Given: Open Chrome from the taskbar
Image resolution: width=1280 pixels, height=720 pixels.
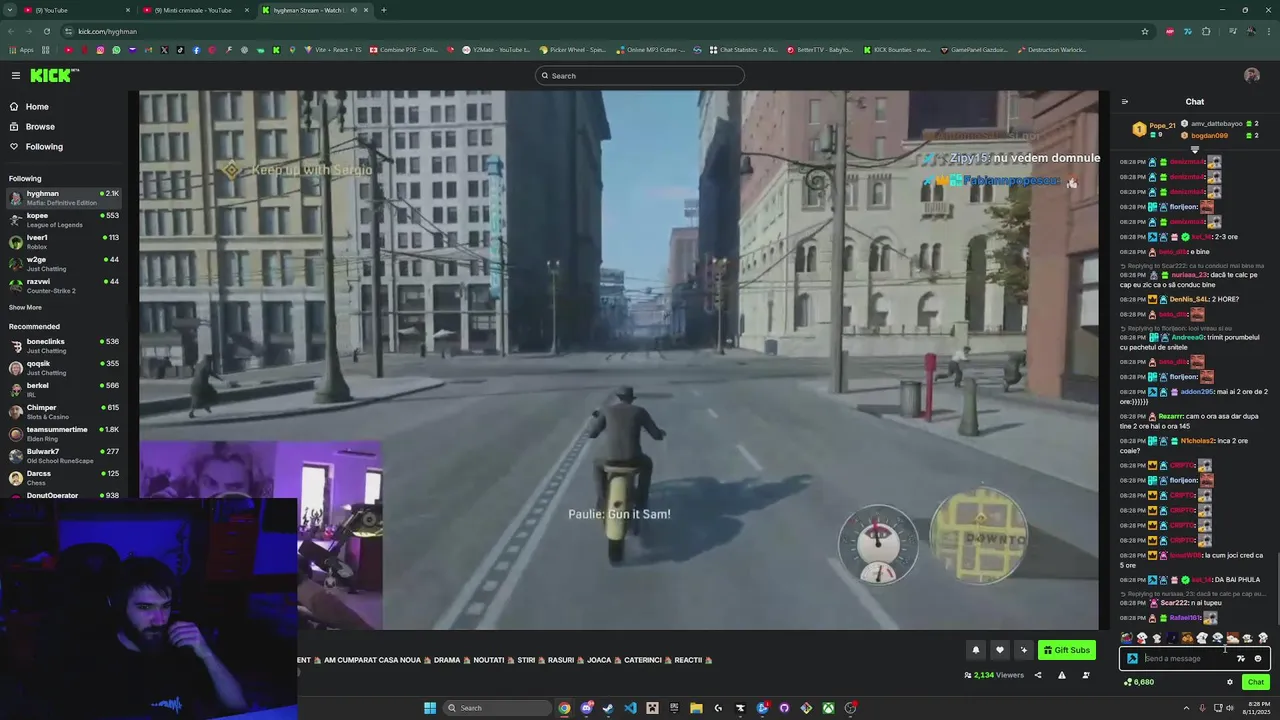Looking at the screenshot, I should pos(564,708).
